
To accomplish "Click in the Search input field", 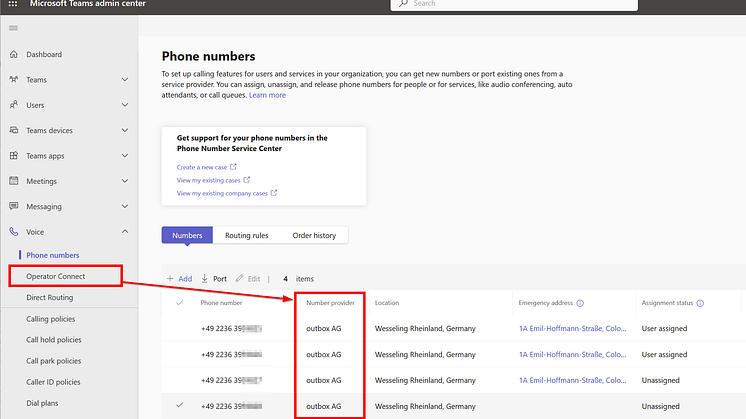I will point(514,4).
